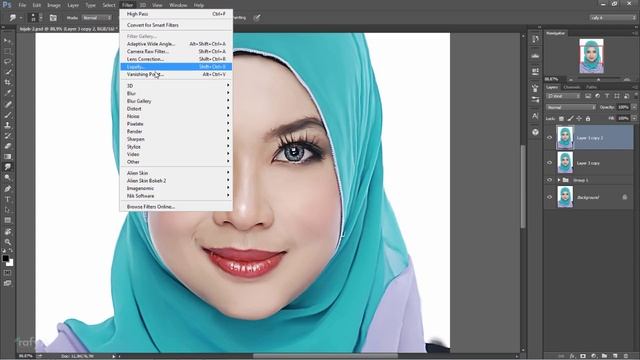Click the Navigator zoom slider
The height and width of the screenshot is (360, 640).
pyautogui.click(x=598, y=80)
